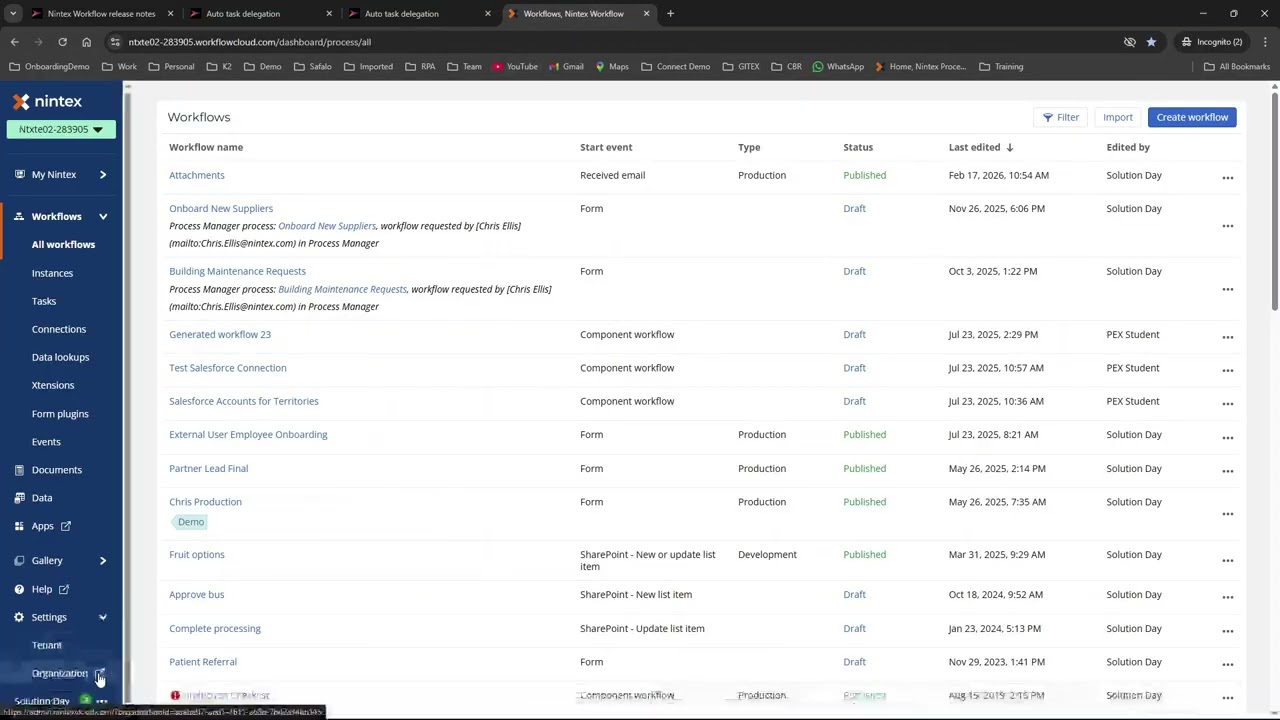
Task: Open actions menu for Test Salesforce Connection row
Action: [x=1227, y=370]
